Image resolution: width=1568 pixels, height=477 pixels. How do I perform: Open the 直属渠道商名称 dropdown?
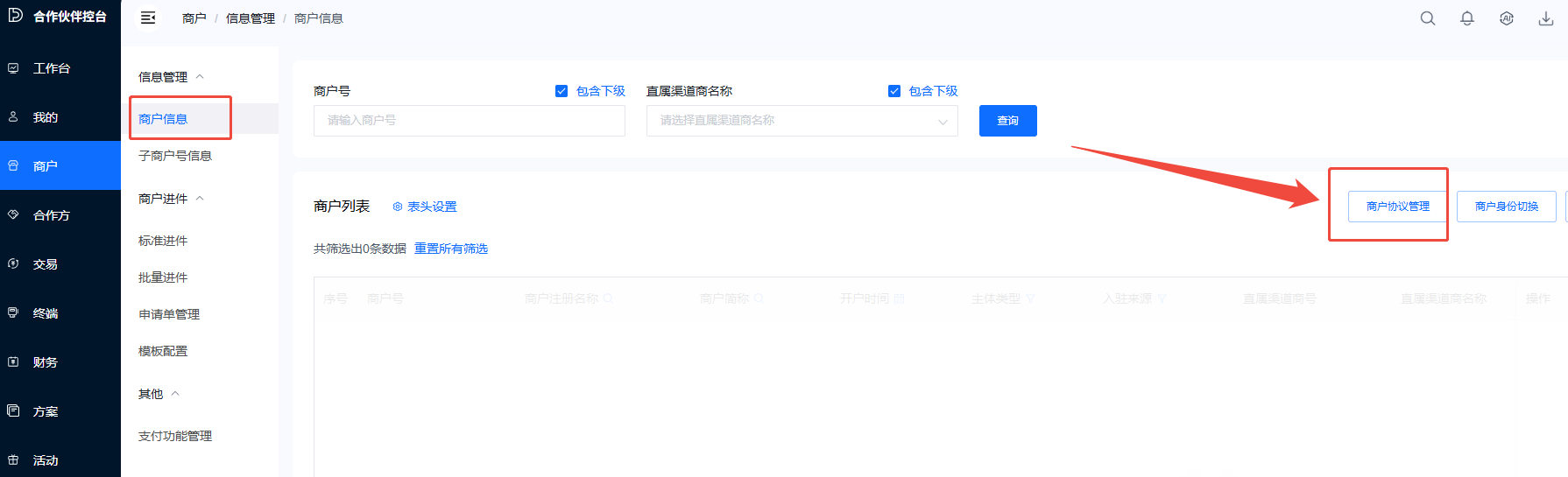[x=802, y=121]
